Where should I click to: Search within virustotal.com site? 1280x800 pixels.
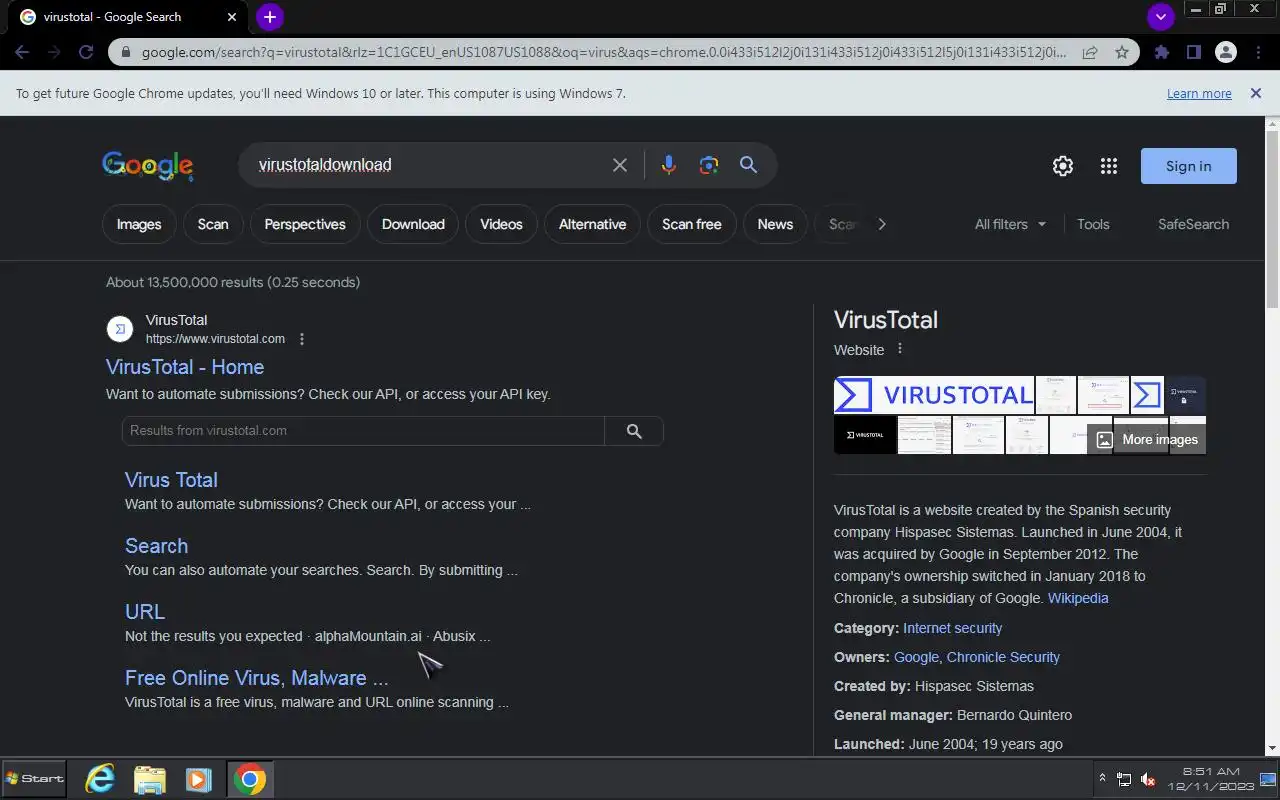coord(634,431)
